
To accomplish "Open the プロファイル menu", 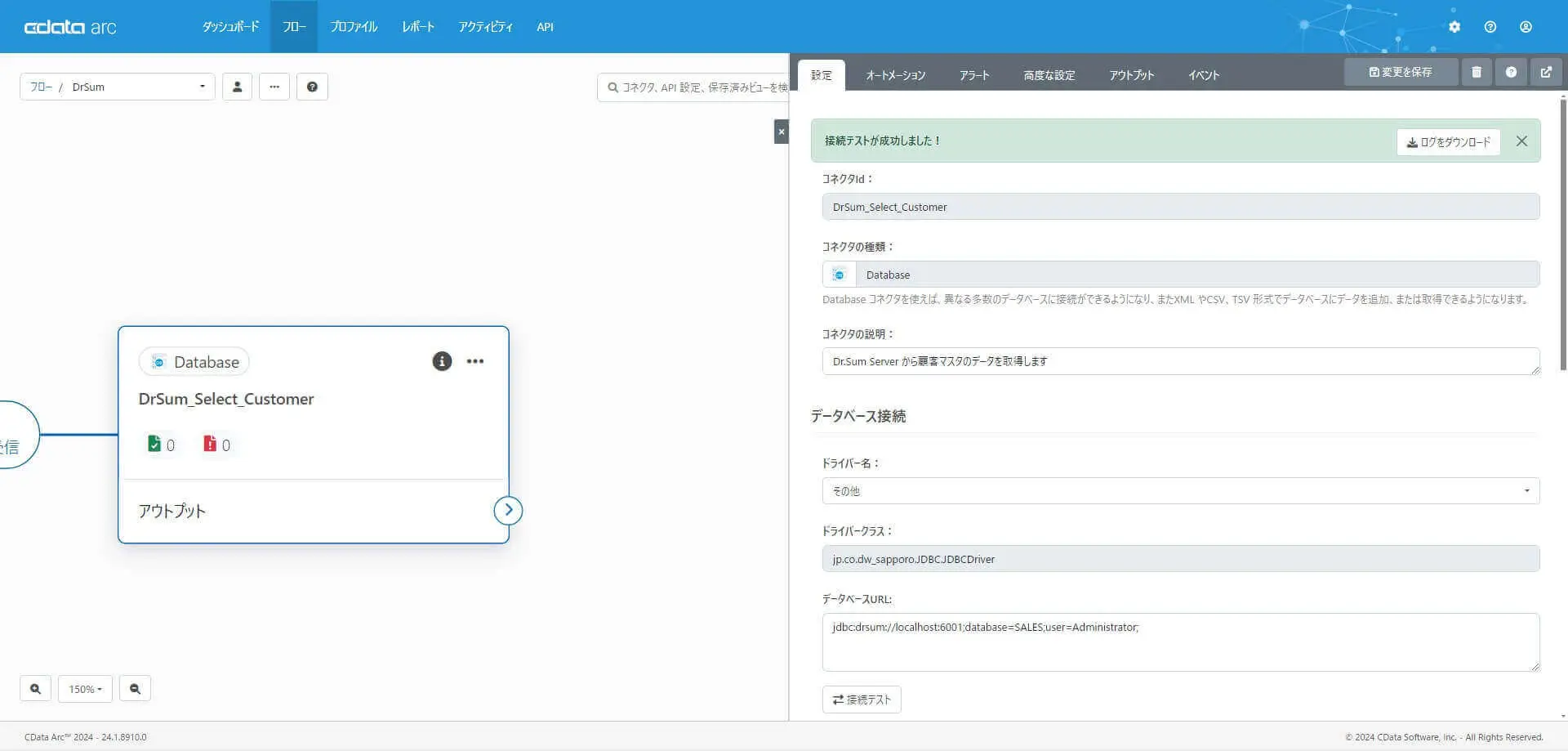I will [x=354, y=27].
